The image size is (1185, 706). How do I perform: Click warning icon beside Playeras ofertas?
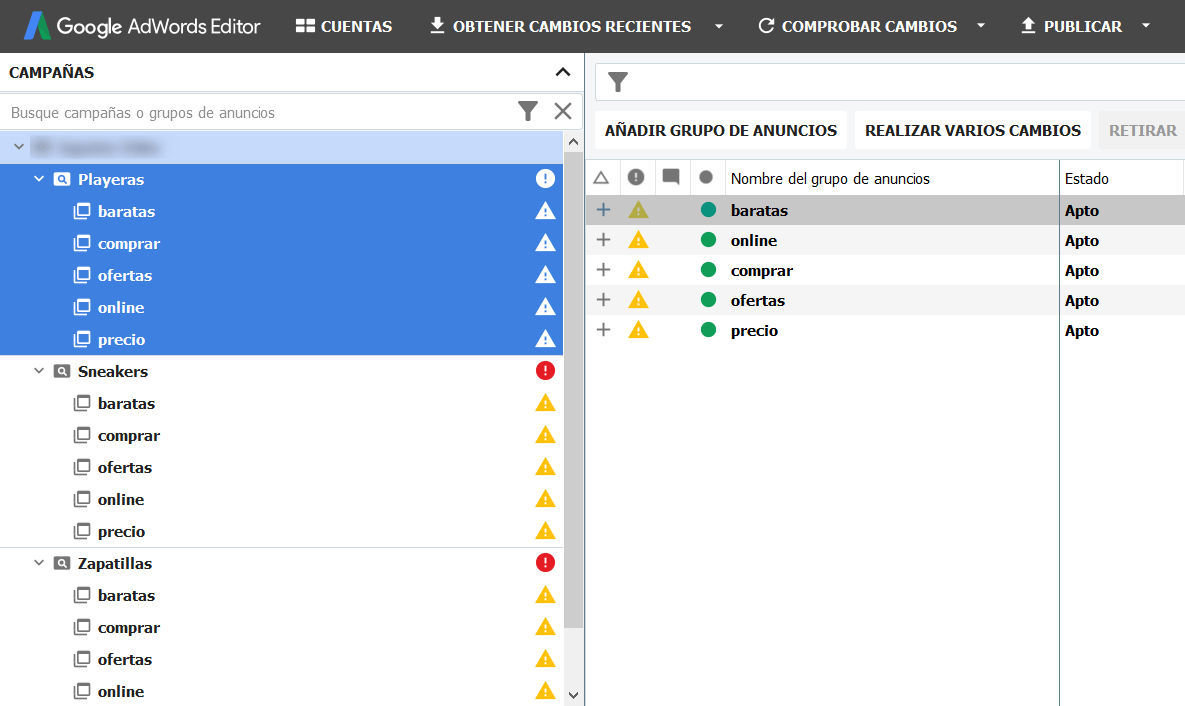[545, 274]
